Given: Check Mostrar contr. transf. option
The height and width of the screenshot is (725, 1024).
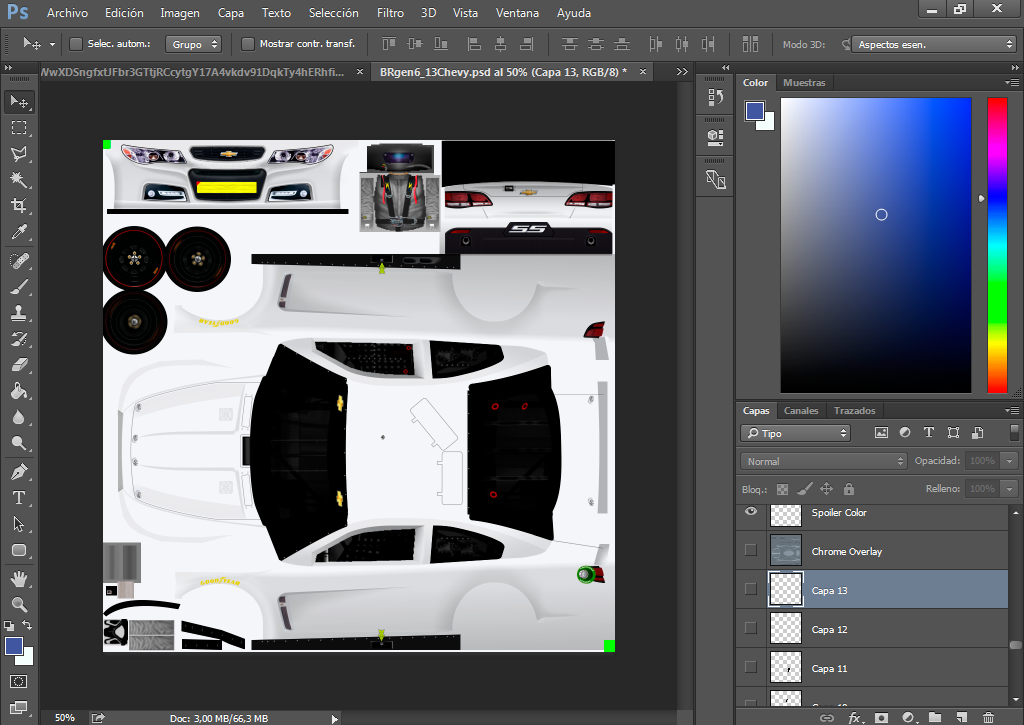Looking at the screenshot, I should 248,44.
